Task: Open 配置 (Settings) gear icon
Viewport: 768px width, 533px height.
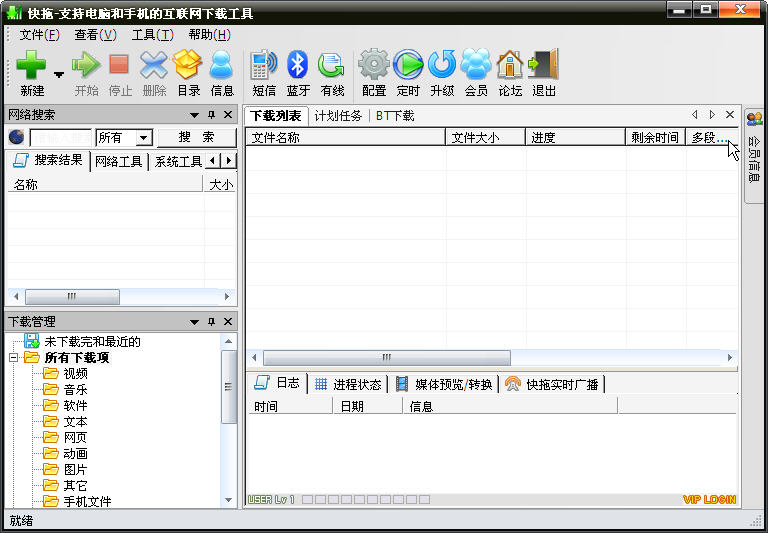Action: 373,66
